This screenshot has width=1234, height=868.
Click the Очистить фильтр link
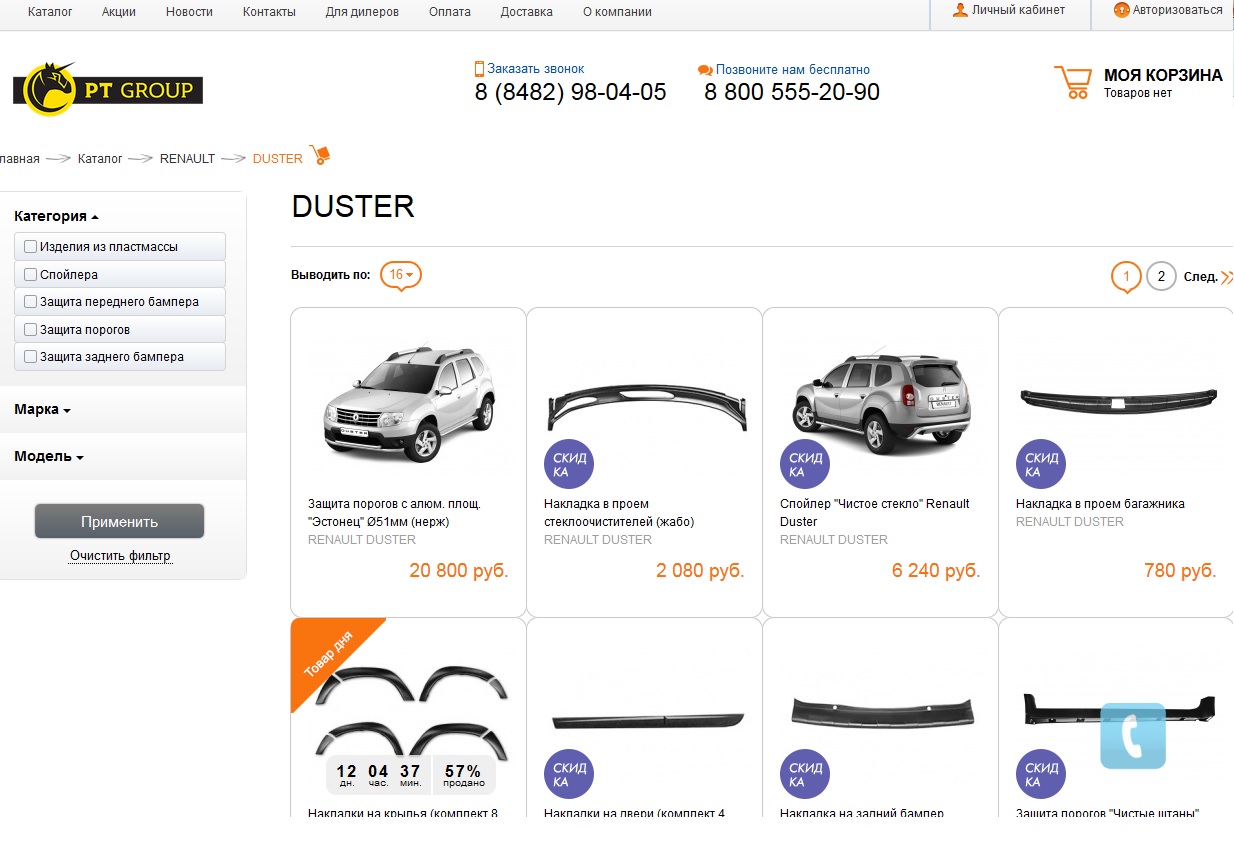[x=120, y=556]
